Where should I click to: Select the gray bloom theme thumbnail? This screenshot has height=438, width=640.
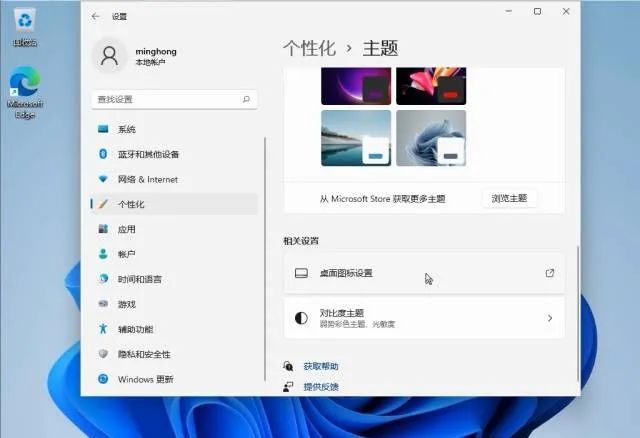(x=431, y=138)
